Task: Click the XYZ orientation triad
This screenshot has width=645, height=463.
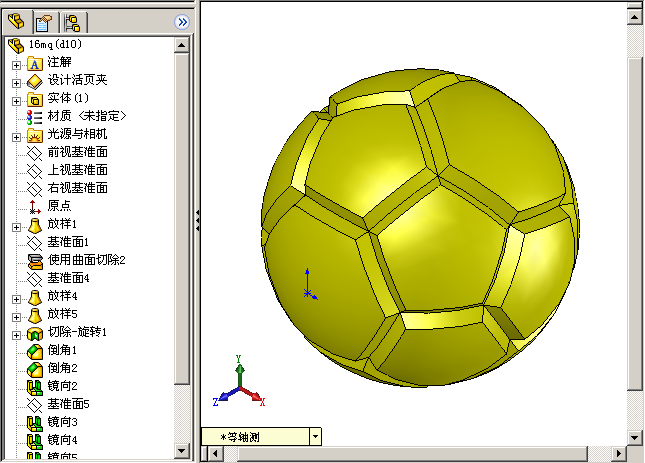Action: 239,381
